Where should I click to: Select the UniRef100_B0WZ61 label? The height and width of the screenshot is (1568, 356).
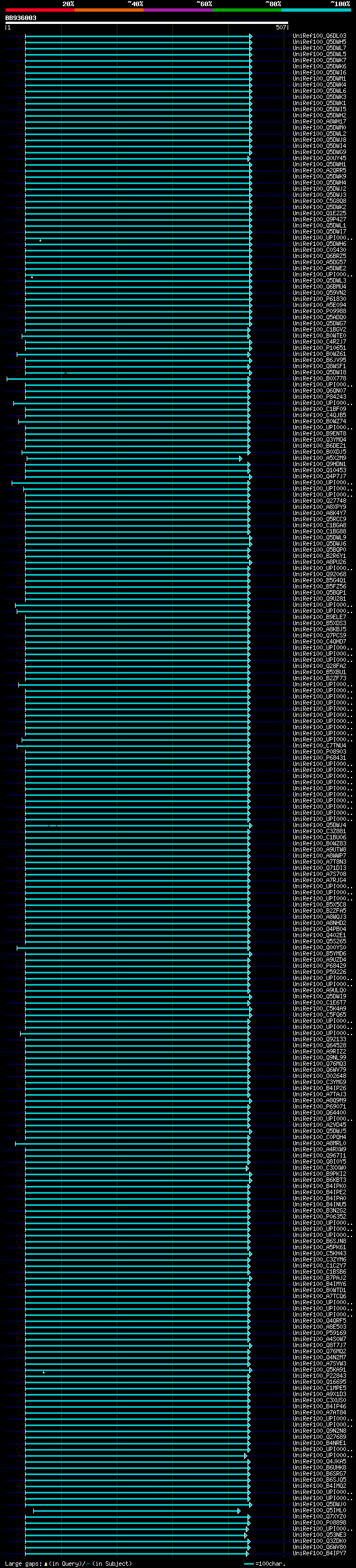(x=319, y=354)
